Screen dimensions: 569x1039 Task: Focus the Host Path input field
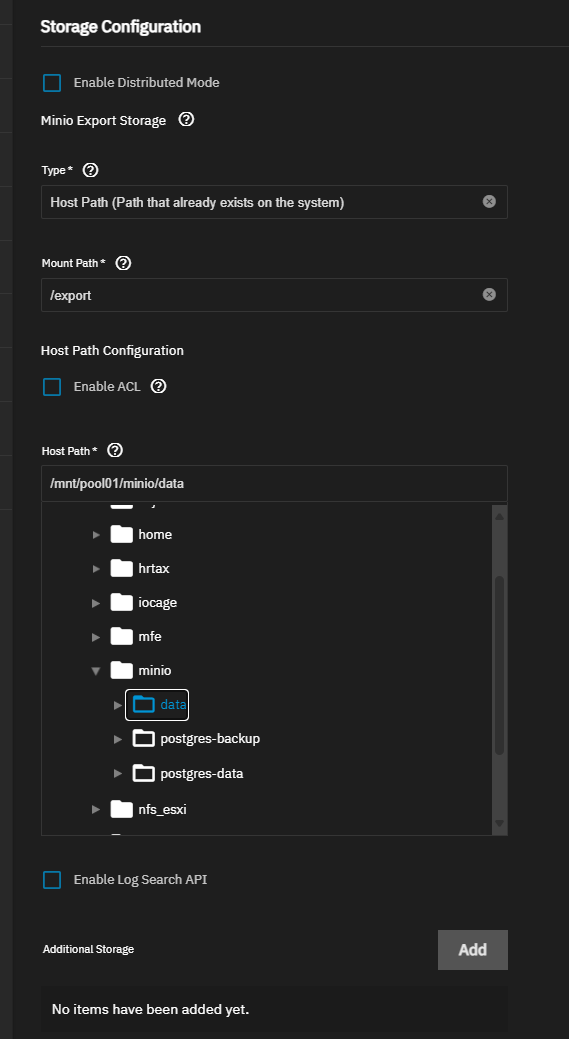[274, 484]
